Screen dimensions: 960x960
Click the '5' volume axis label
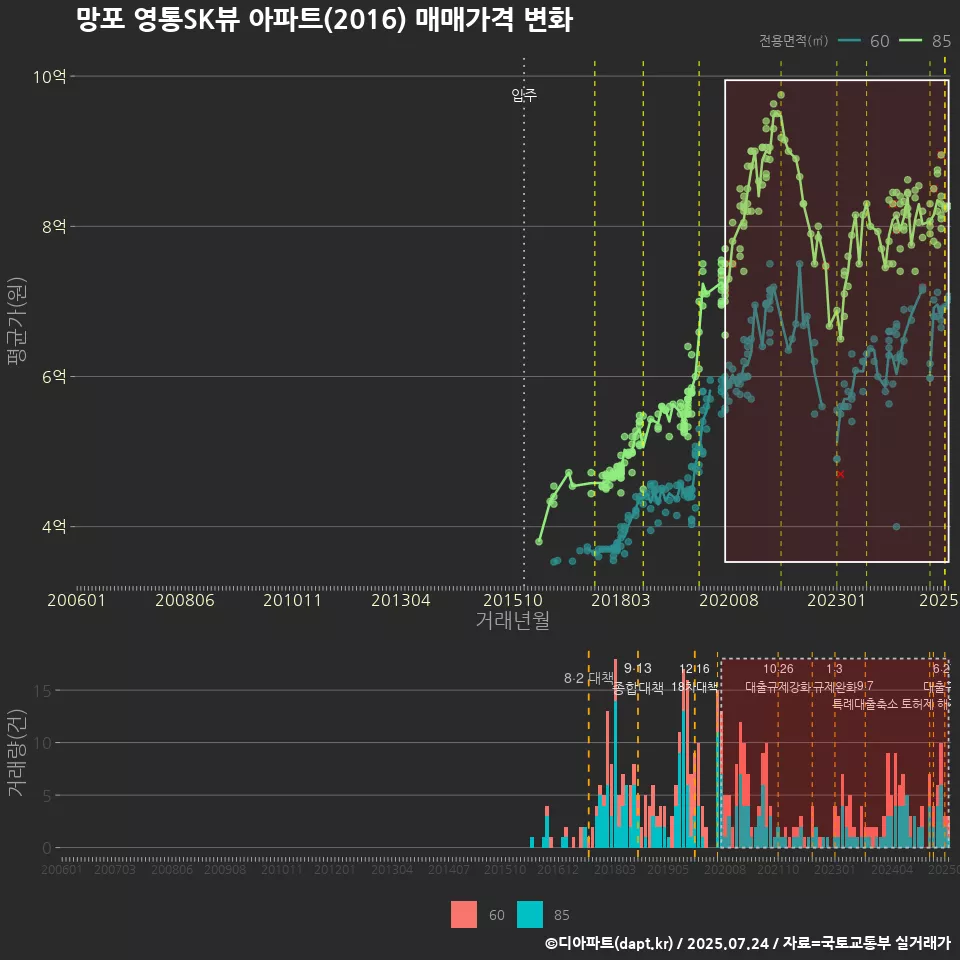[x=47, y=795]
